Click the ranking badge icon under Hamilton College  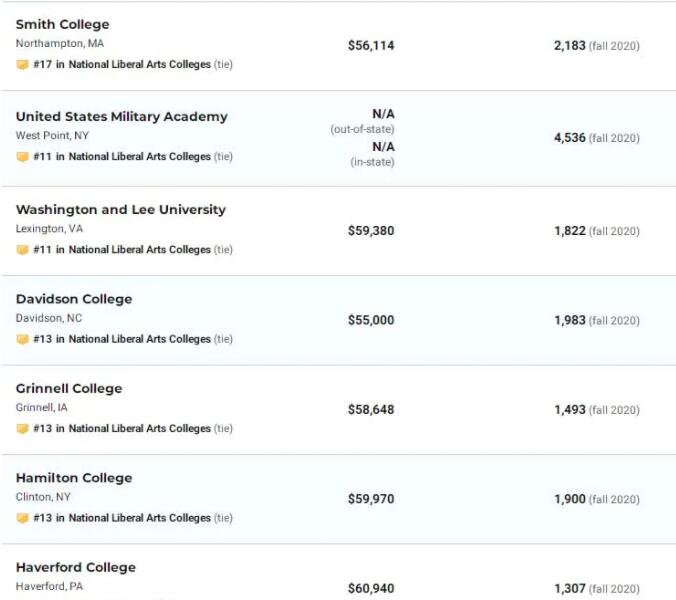[22, 518]
